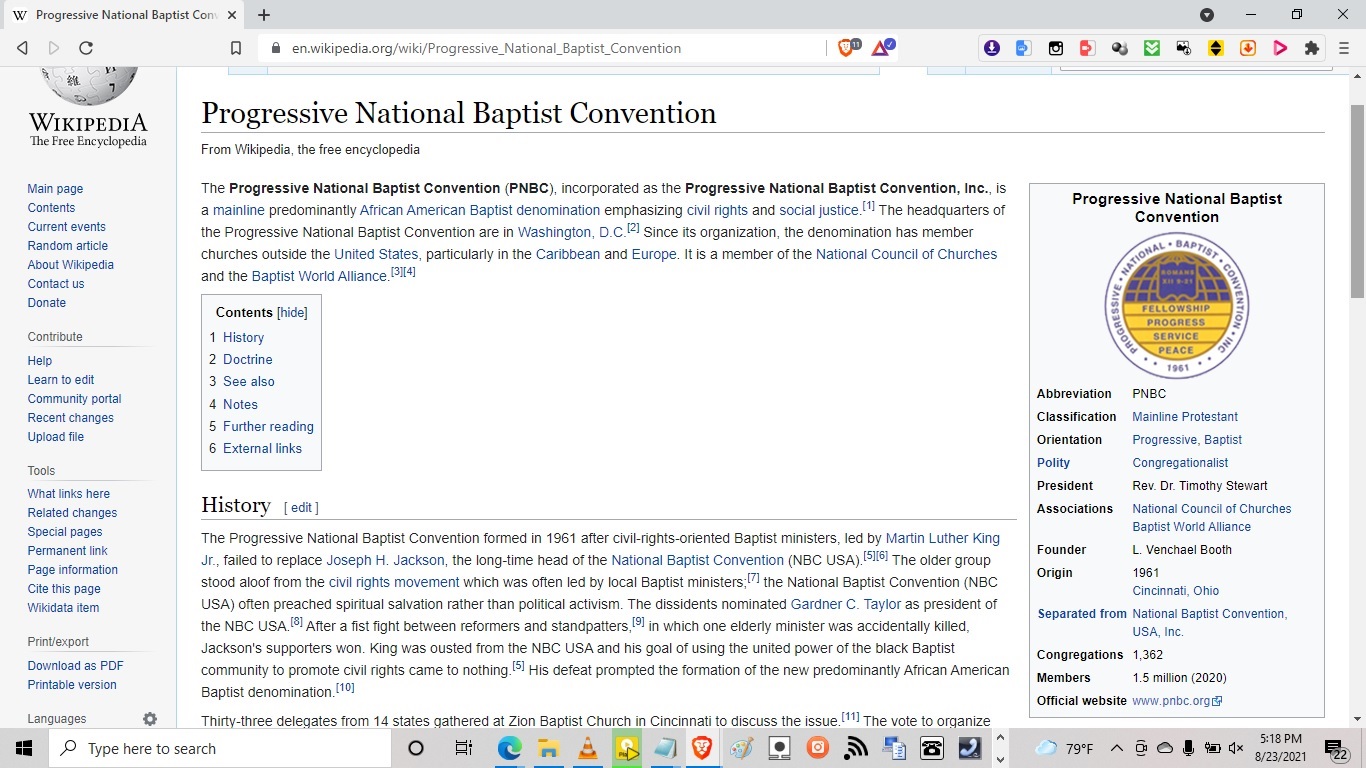This screenshot has height=768, width=1366.
Task: Open Download as PDF link
Action: (x=76, y=666)
